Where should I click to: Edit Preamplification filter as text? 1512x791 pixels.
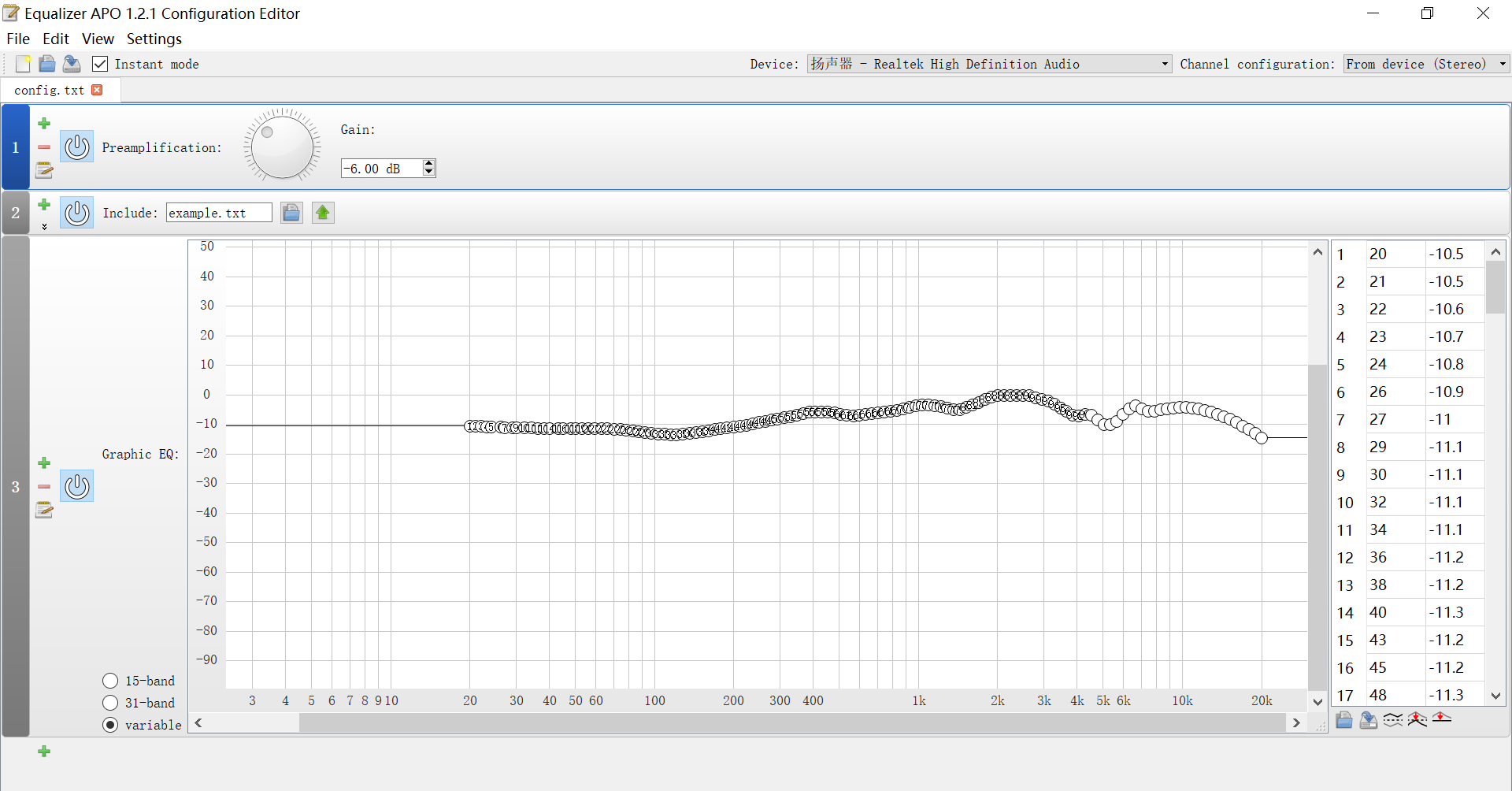(44, 170)
